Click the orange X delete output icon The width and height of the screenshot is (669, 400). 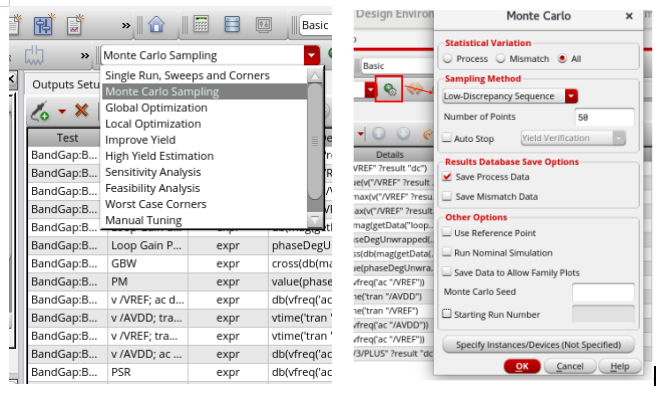pos(81,110)
